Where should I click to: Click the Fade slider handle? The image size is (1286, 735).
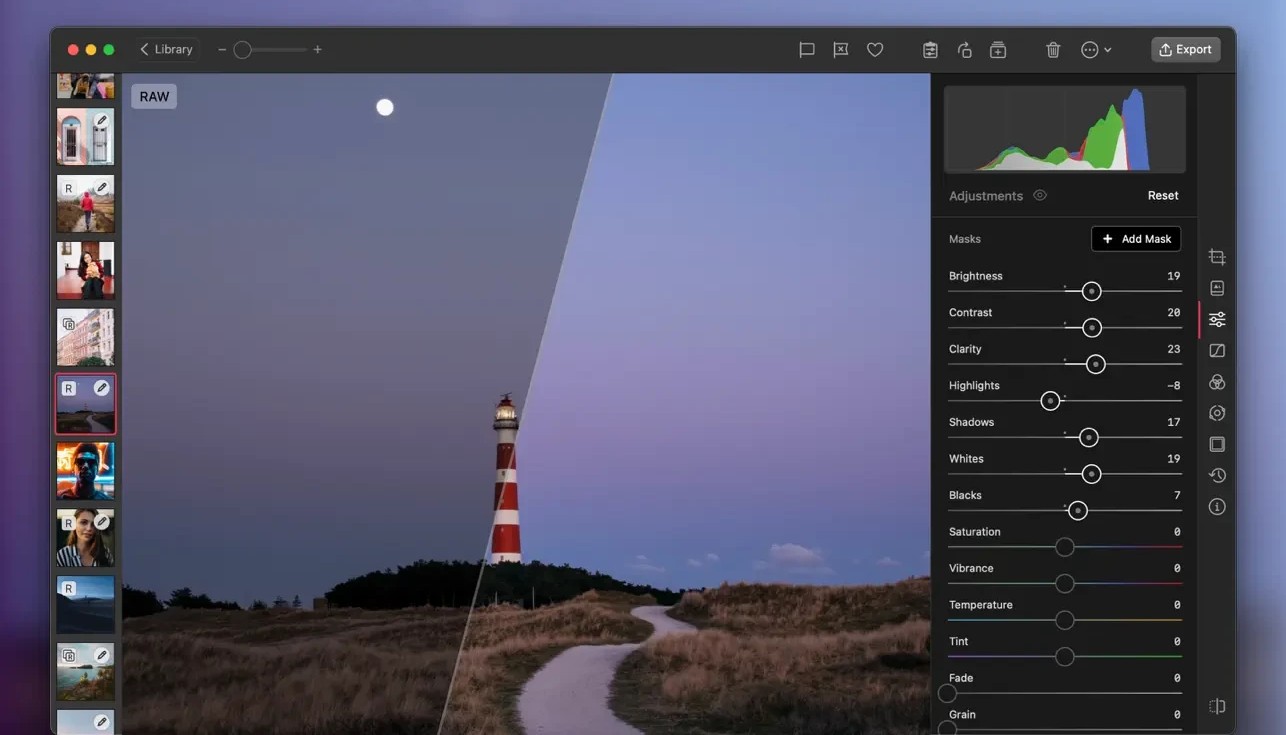pos(947,693)
